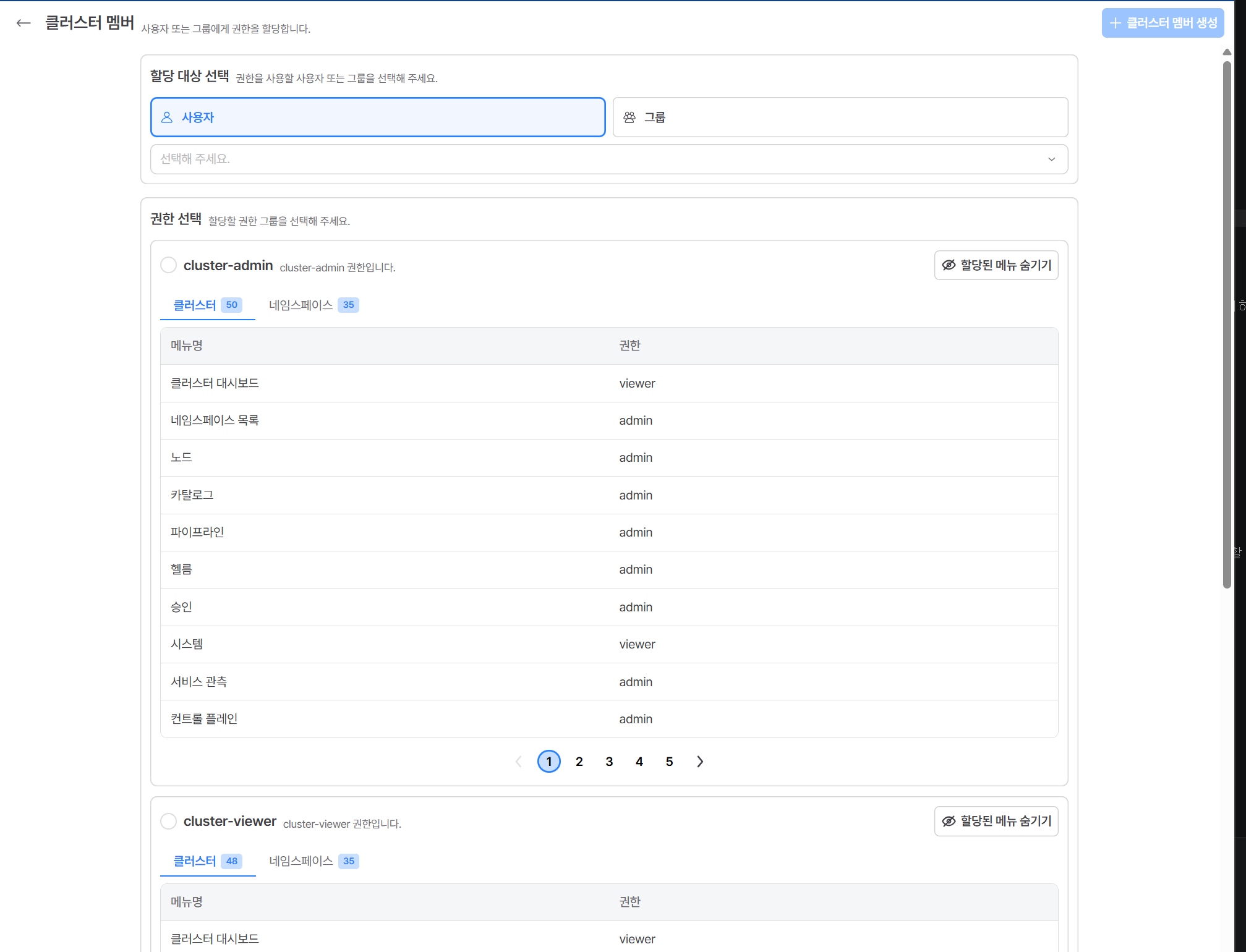Click the next page chevron
The image size is (1246, 952).
tap(700, 762)
